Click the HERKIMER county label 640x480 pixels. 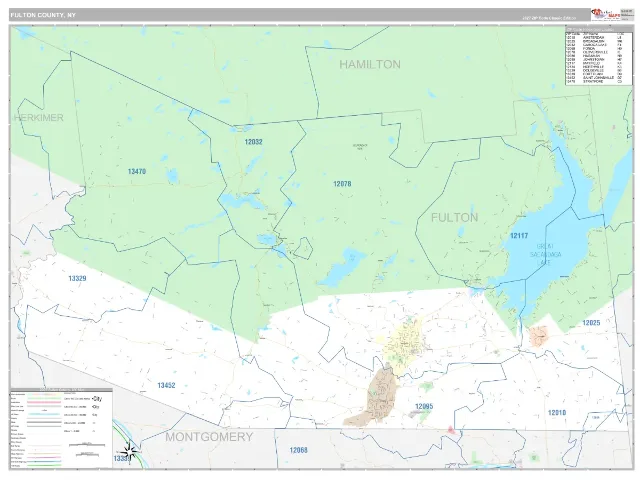click(39, 118)
